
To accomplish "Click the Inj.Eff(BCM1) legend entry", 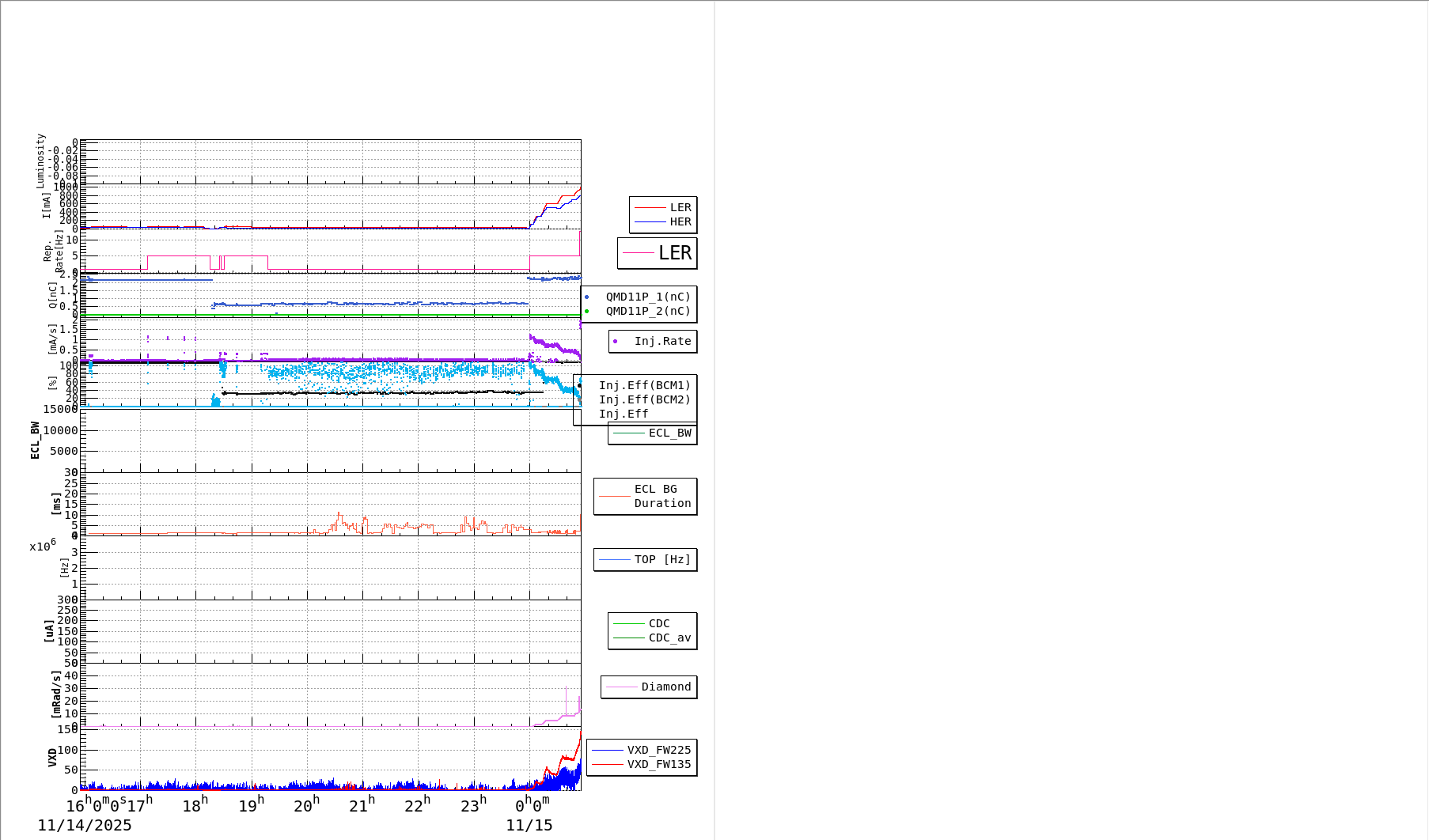I will tap(644, 386).
